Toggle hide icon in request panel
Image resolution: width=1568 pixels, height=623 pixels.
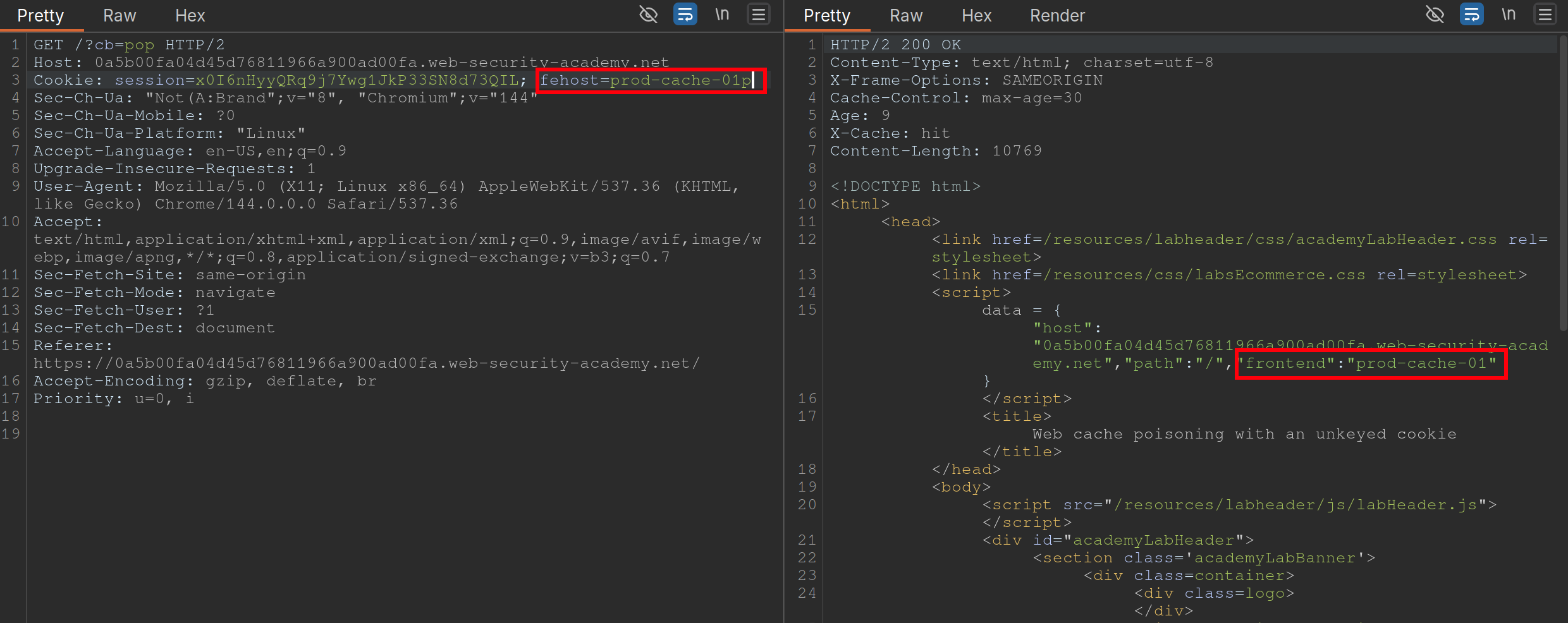[x=648, y=15]
